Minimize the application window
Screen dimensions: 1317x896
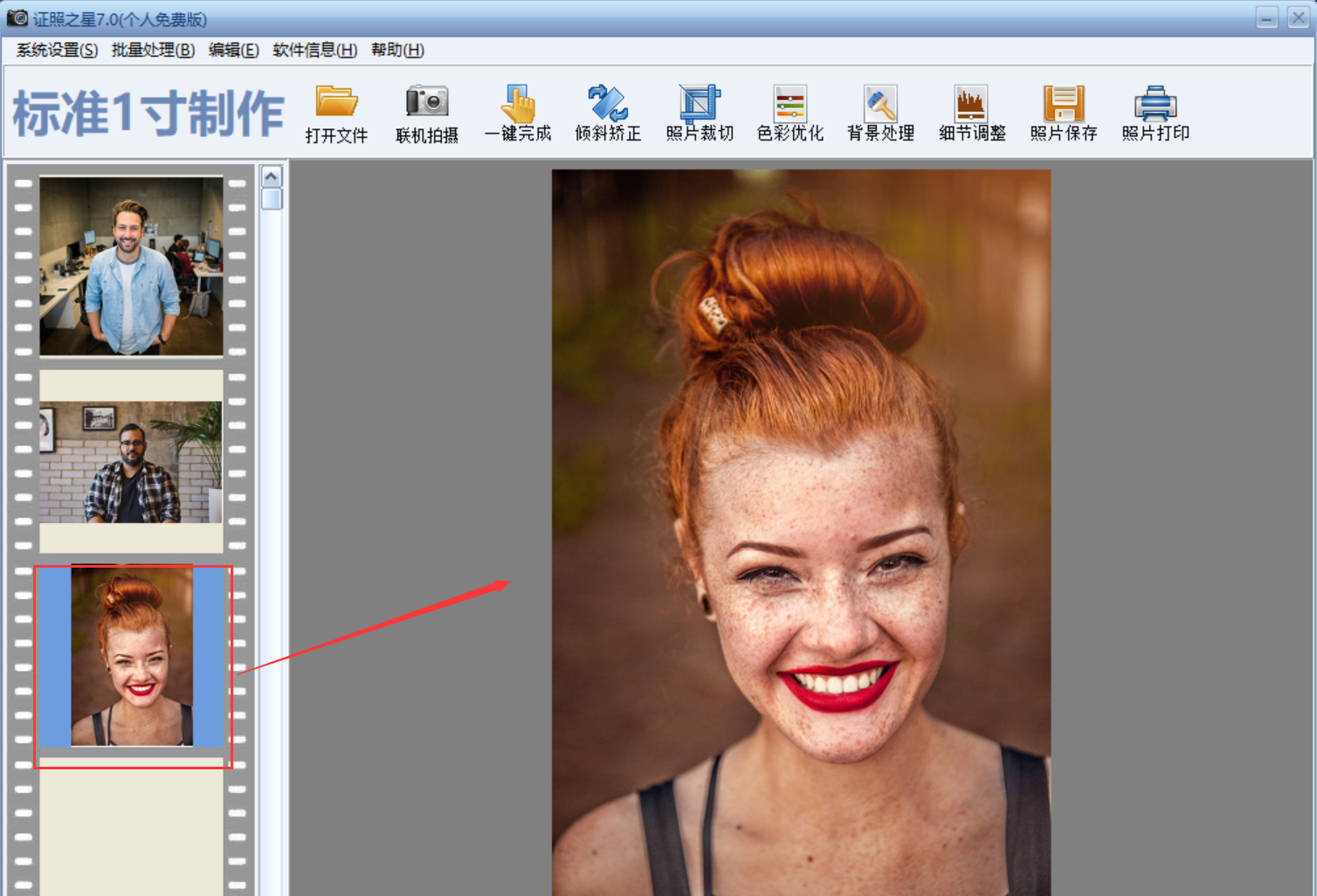(1266, 17)
